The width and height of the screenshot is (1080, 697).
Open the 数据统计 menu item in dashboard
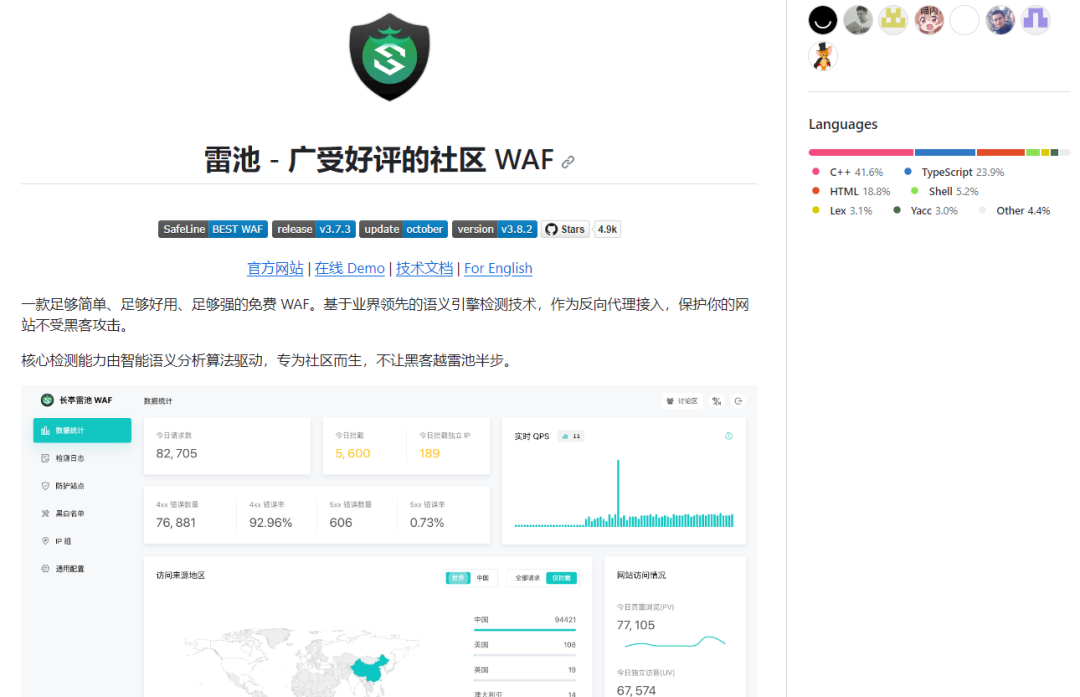(x=82, y=430)
